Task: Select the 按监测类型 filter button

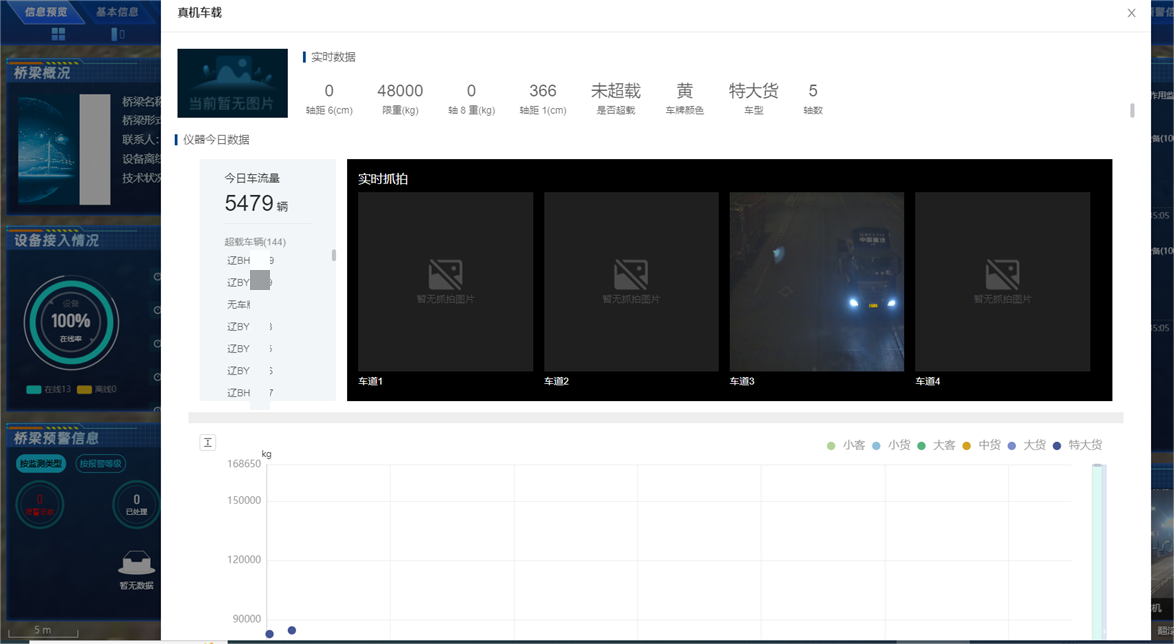Action: pos(41,464)
